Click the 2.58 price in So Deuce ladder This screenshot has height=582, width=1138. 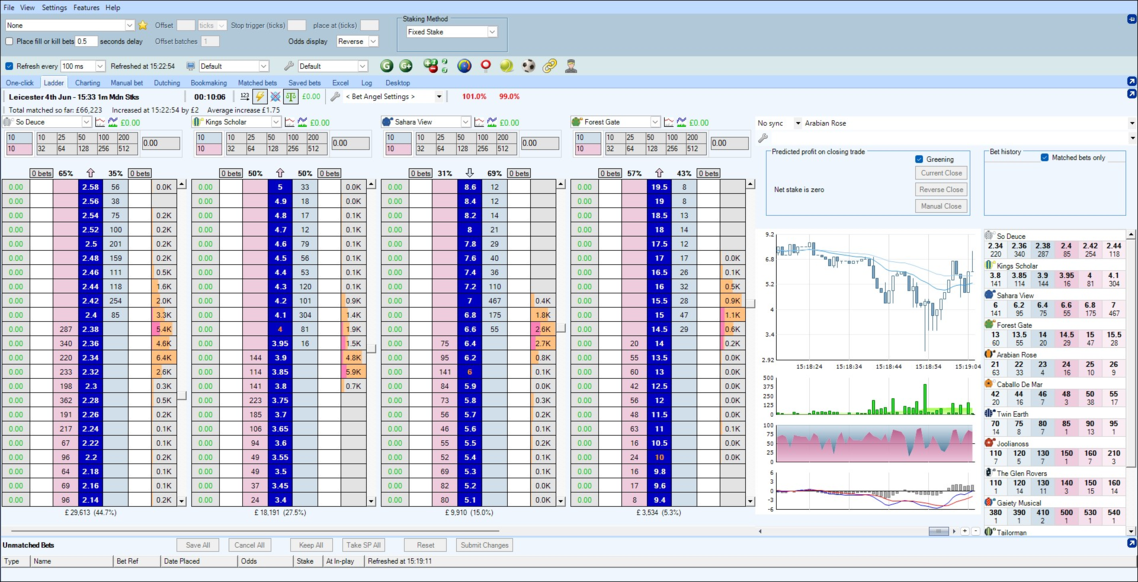coord(91,187)
